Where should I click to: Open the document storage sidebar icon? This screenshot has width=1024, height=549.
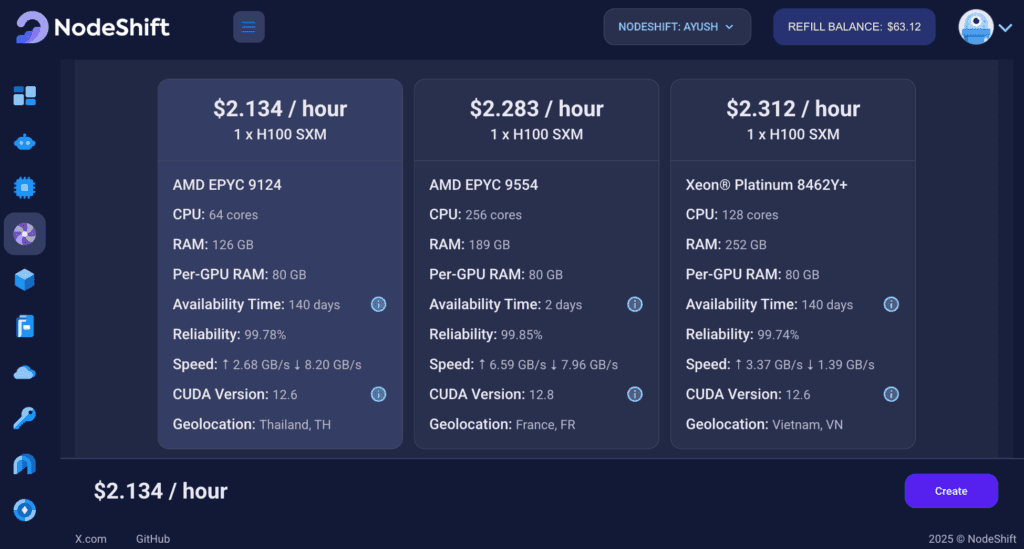(25, 326)
